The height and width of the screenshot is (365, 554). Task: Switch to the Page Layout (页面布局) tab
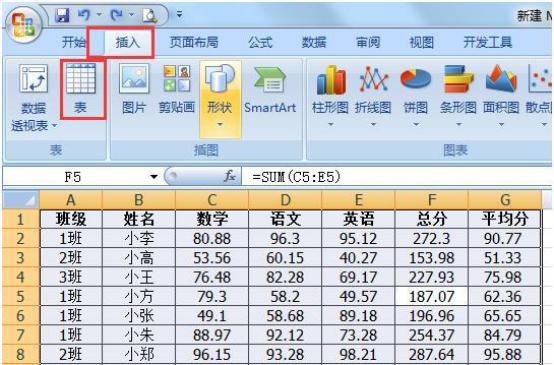(x=194, y=42)
